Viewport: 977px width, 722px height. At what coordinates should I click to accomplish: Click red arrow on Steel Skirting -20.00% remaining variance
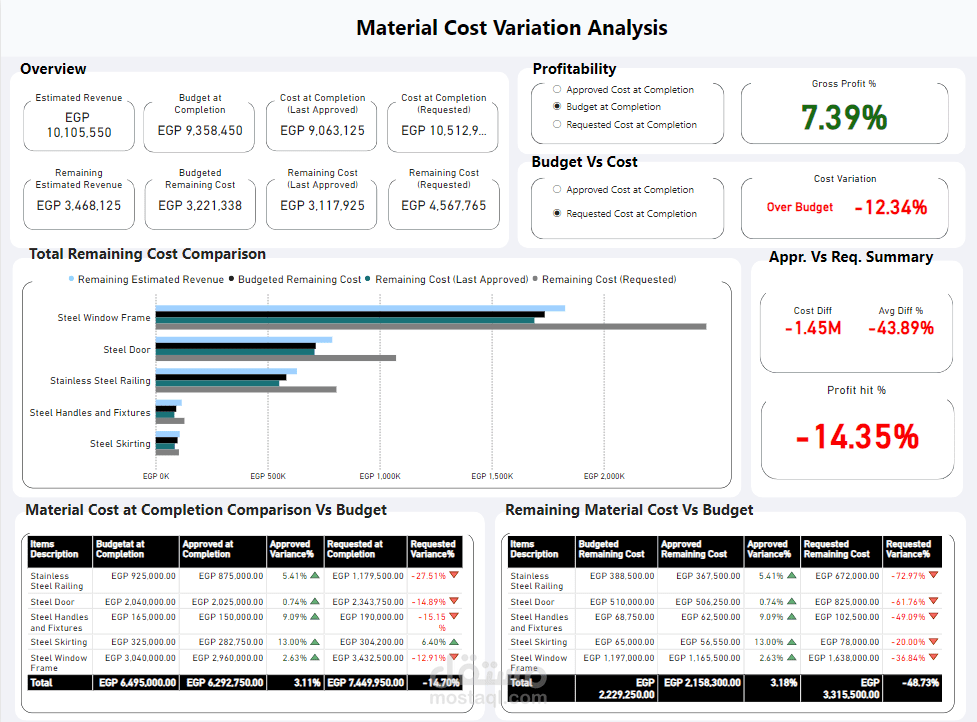[934, 641]
